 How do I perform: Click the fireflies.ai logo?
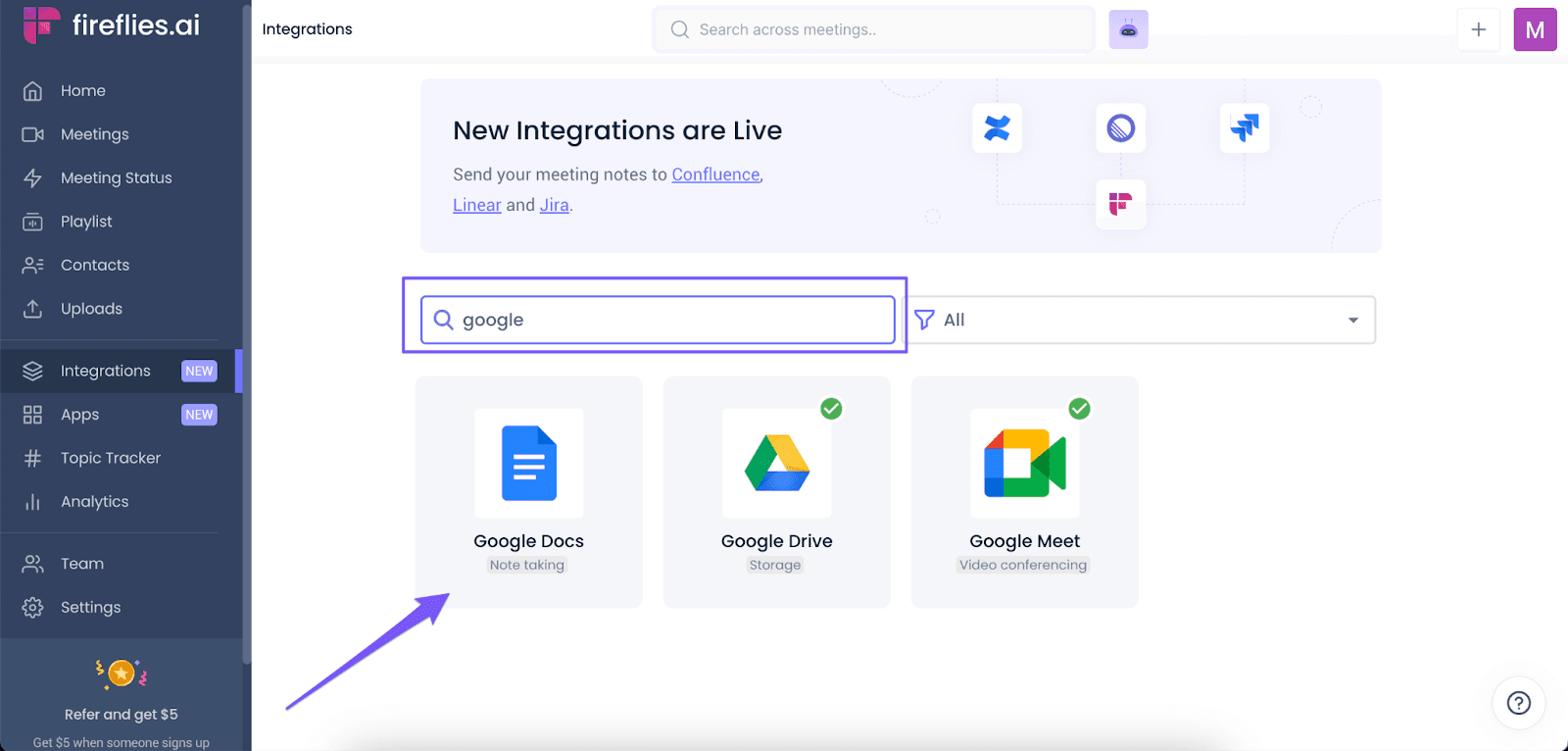111,25
